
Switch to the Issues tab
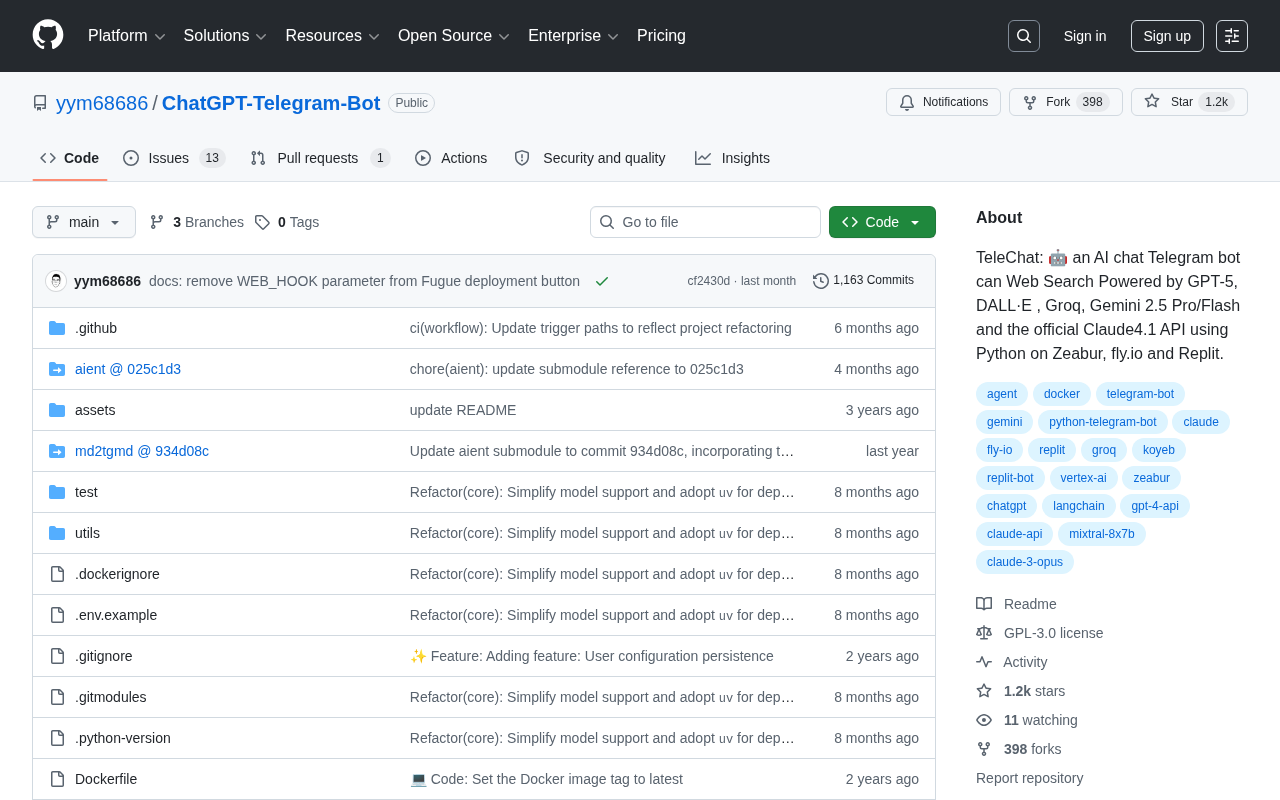click(x=174, y=158)
